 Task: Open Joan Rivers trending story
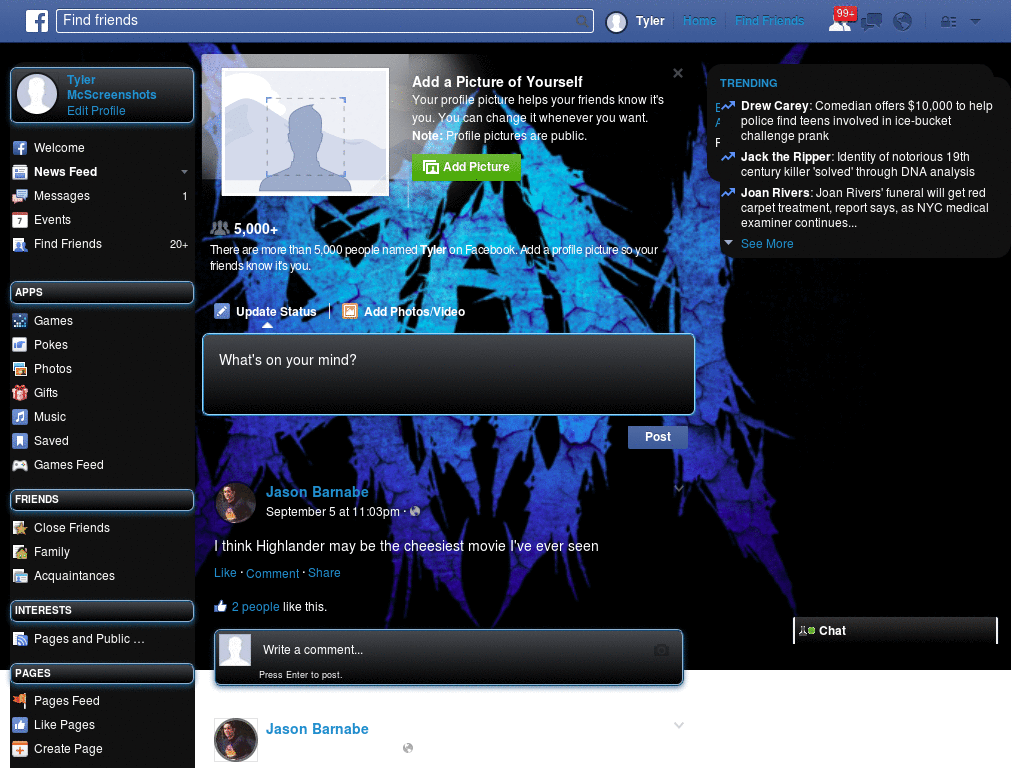(865, 208)
